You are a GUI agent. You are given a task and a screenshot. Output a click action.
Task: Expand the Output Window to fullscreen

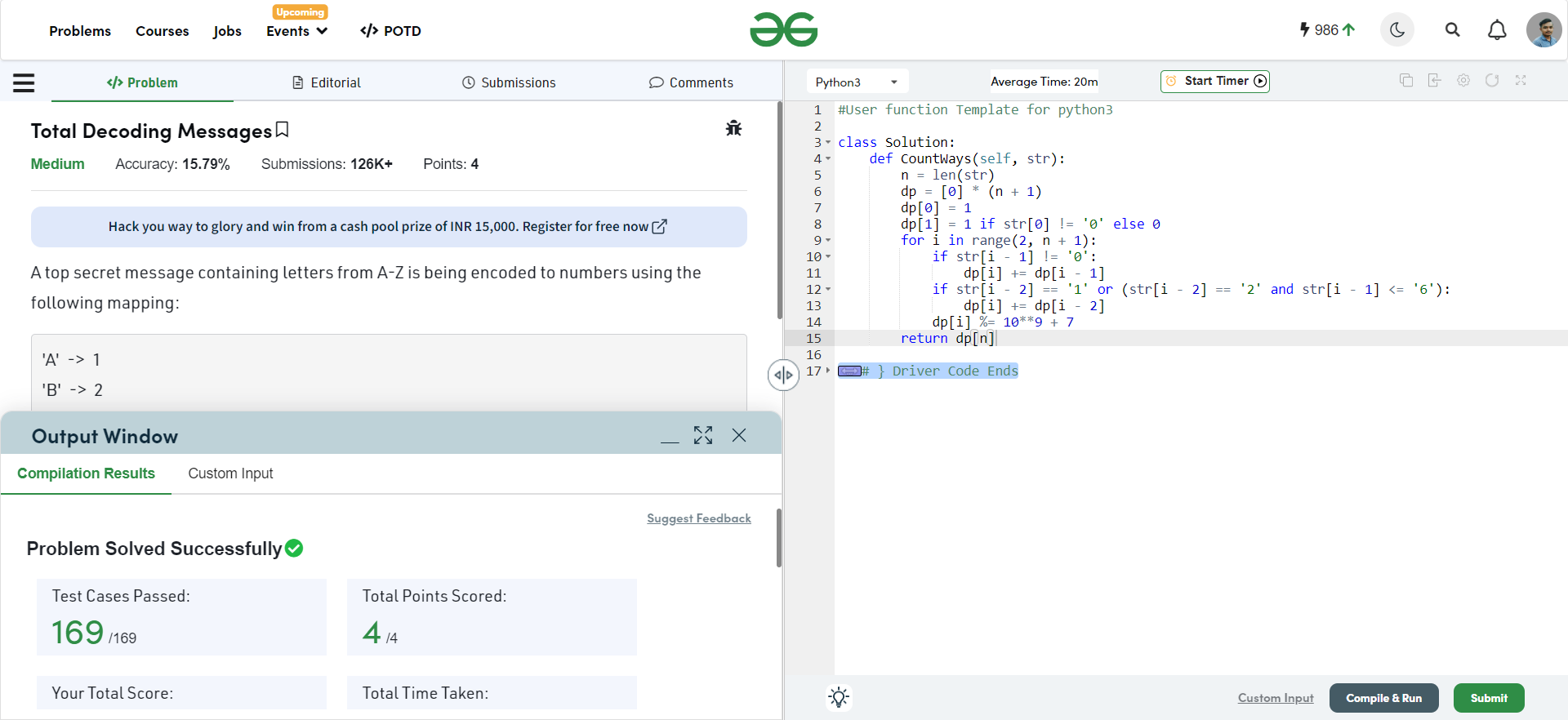(703, 435)
